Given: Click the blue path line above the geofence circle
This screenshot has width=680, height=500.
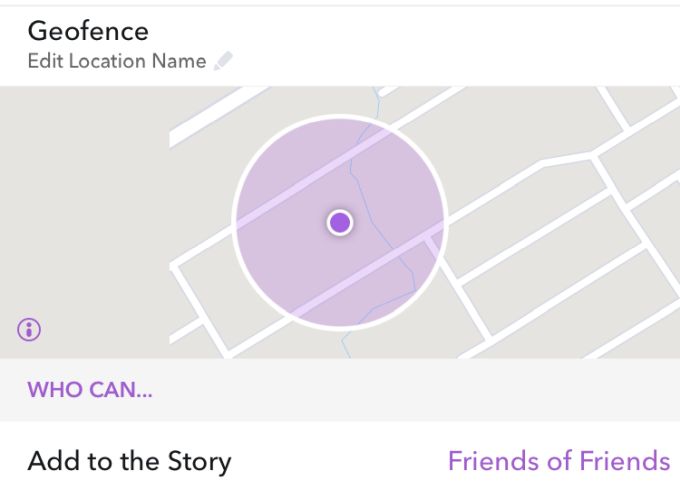Looking at the screenshot, I should click(377, 100).
